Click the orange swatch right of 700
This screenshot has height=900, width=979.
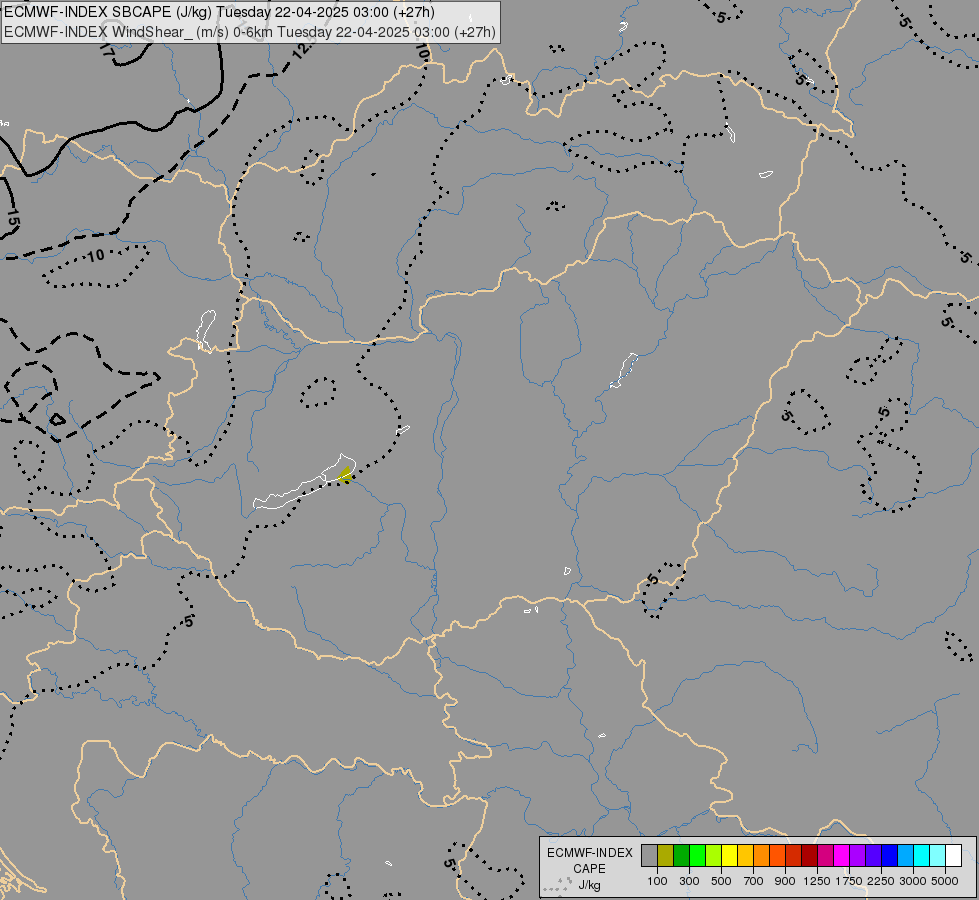click(x=761, y=856)
